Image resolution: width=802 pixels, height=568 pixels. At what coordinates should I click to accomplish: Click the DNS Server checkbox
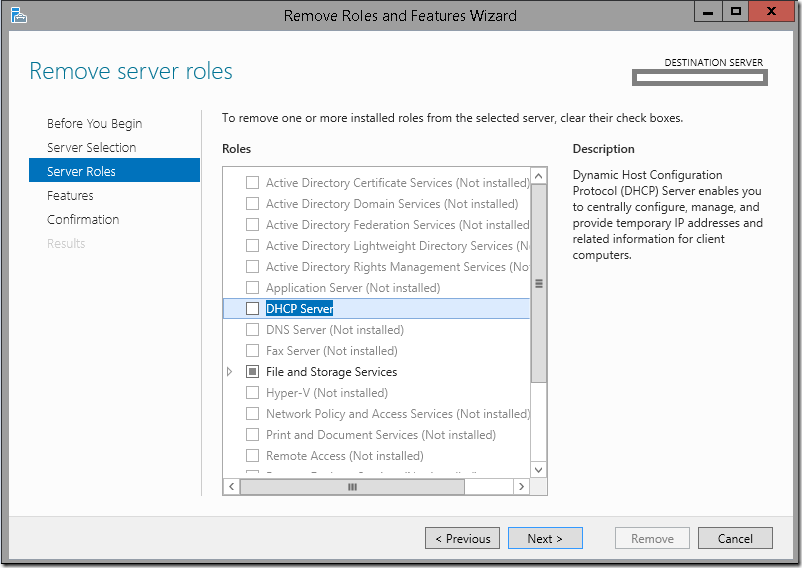coord(252,329)
